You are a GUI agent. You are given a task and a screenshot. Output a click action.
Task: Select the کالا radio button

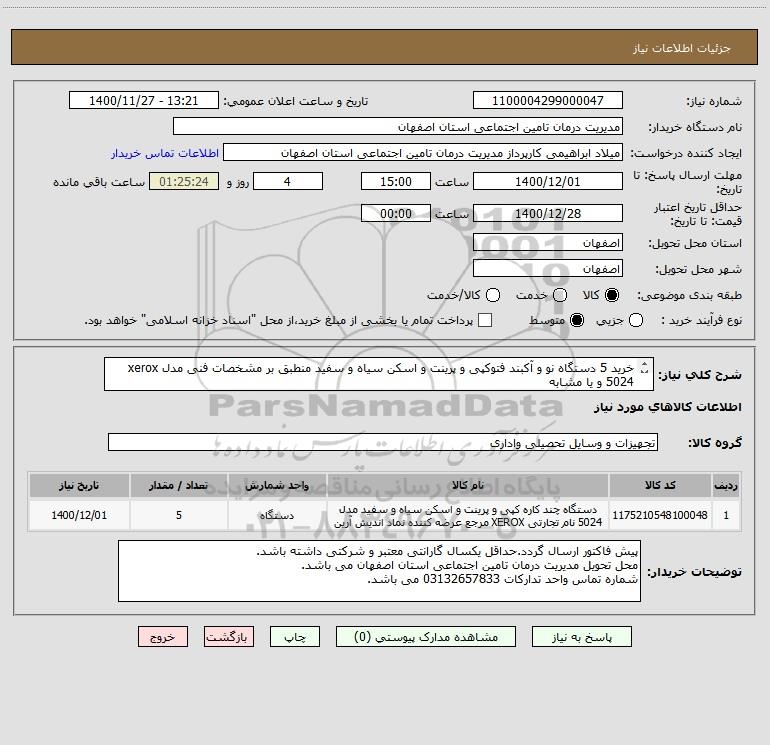pos(612,295)
